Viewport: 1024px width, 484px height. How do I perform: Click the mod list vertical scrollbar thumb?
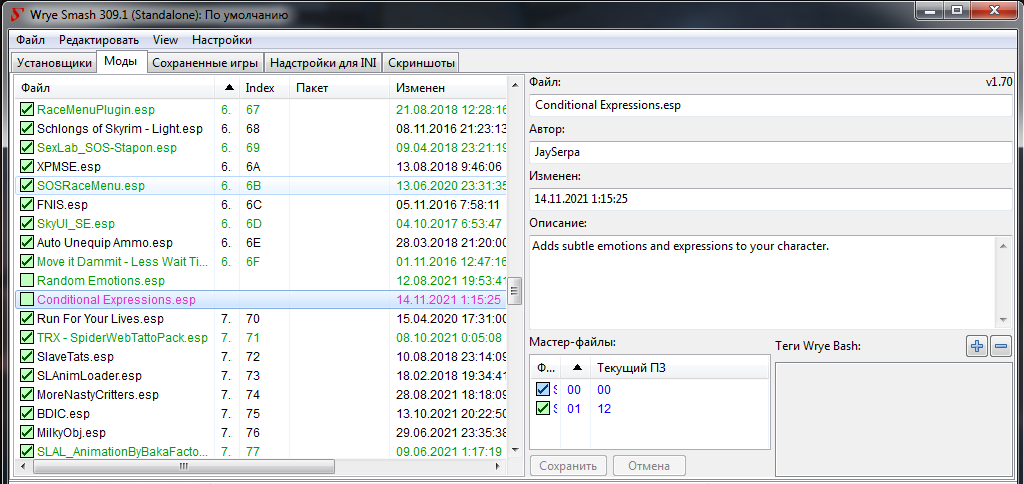516,290
